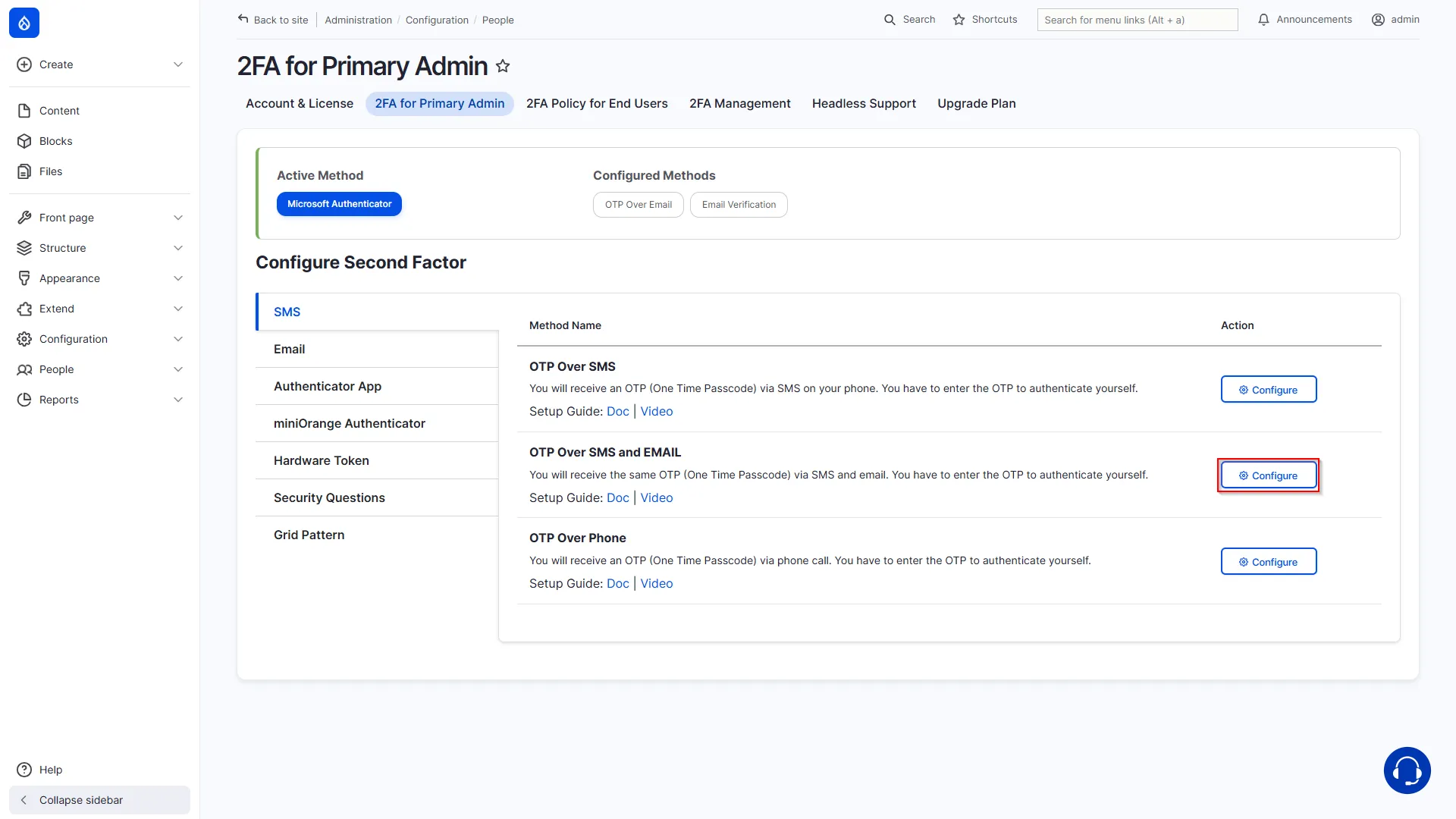Viewport: 1456px width, 819px height.
Task: Expand the Extend chevron
Action: 178,309
